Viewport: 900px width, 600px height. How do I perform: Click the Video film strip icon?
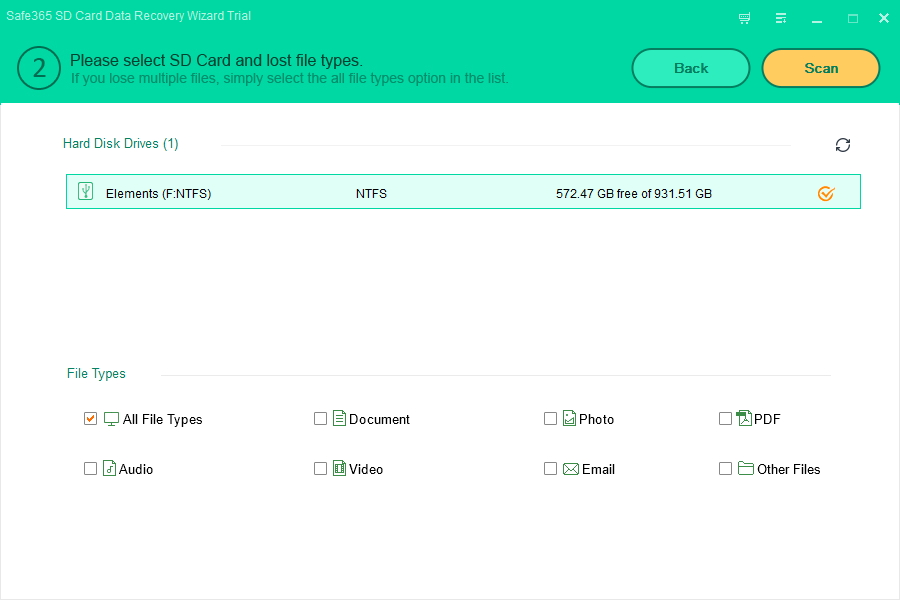click(339, 468)
